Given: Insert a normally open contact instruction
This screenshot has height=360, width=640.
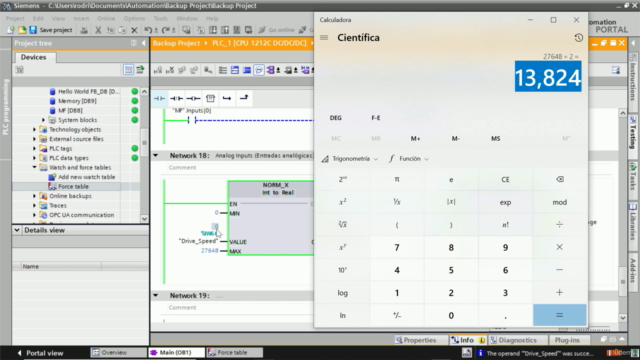Looking at the screenshot, I should click(x=159, y=98).
